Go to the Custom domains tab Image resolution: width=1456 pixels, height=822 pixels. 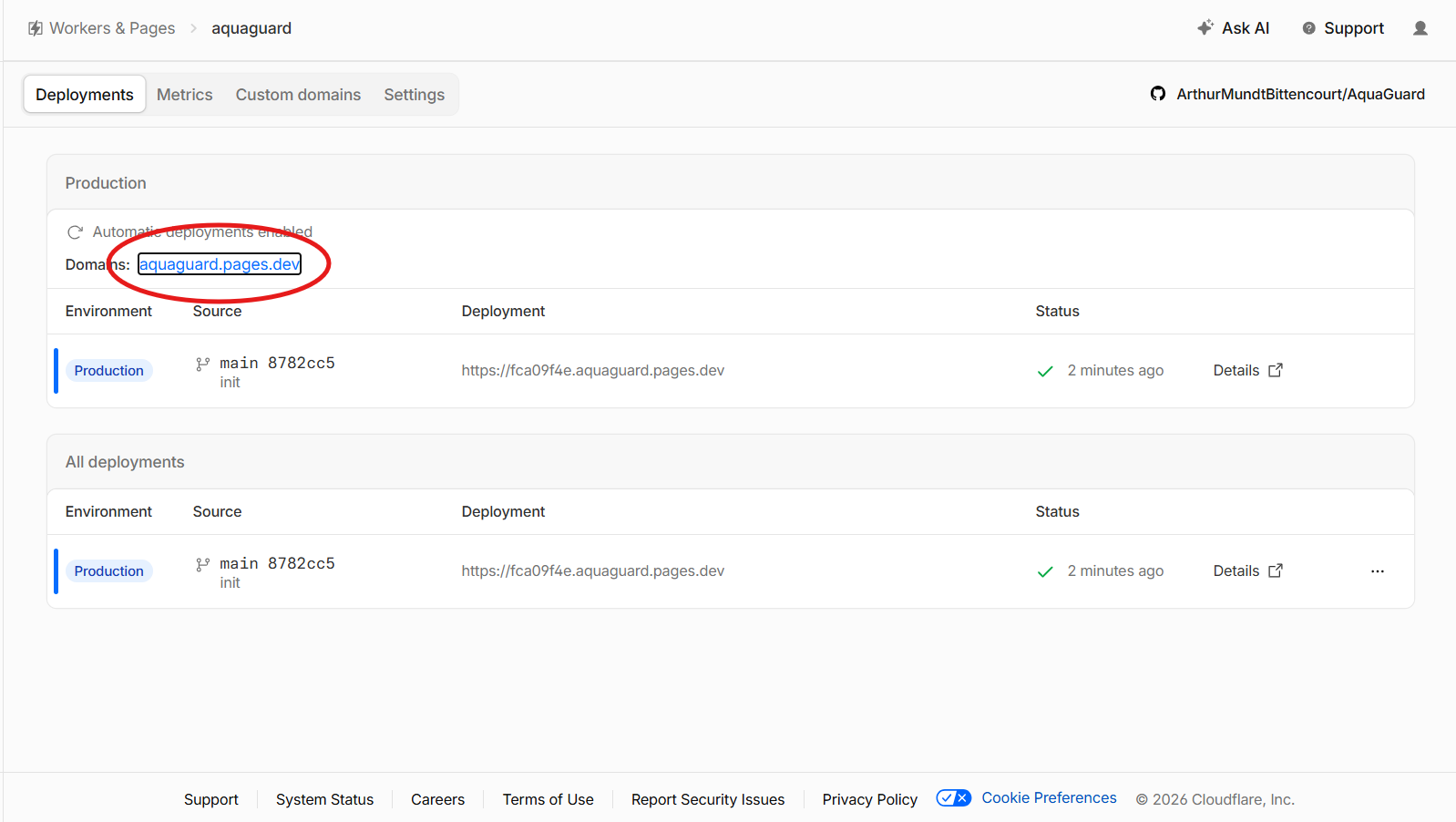[x=298, y=95]
